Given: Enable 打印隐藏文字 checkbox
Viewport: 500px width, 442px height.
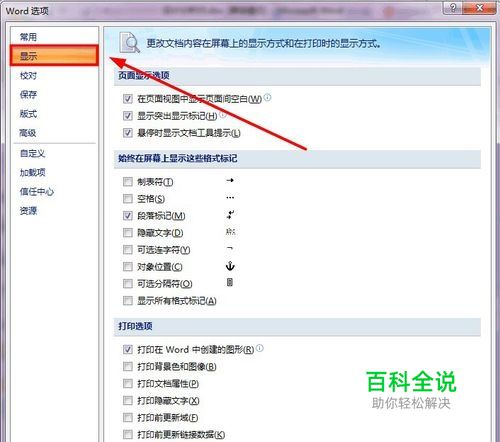Looking at the screenshot, I should pyautogui.click(x=128, y=400).
